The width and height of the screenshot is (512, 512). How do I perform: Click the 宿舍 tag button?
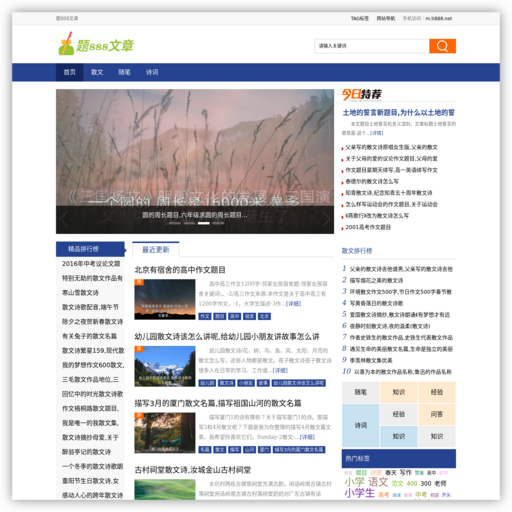249,316
